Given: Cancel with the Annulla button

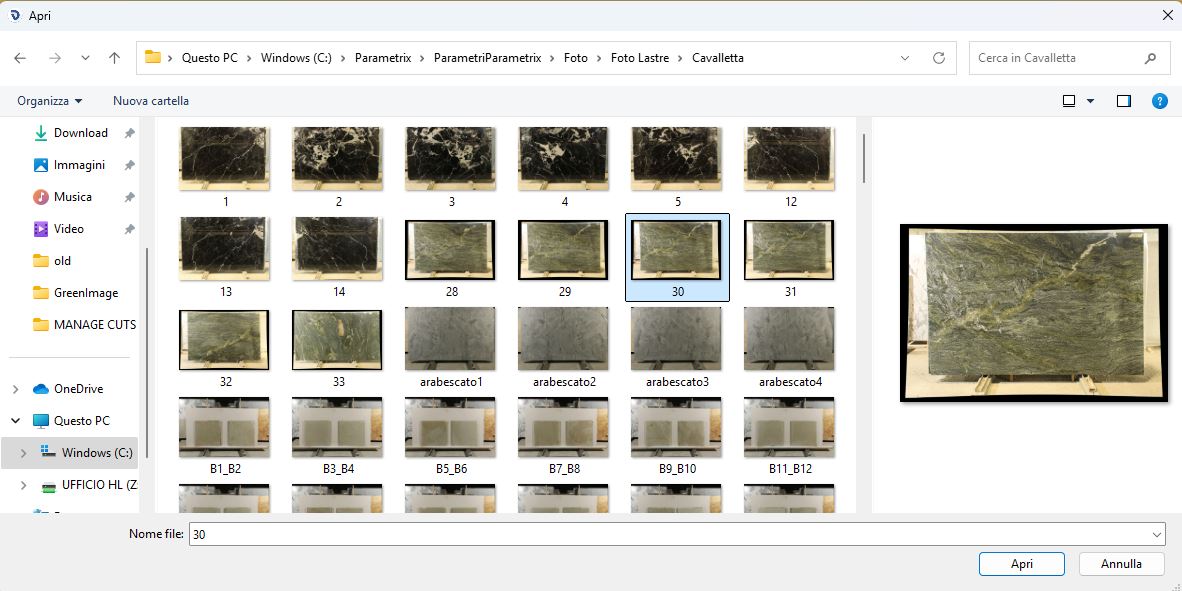Looking at the screenshot, I should point(1122,564).
